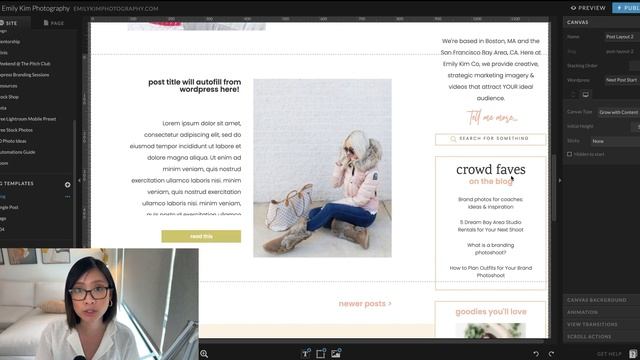Edit the Stacking Order value
Screen dimensions: 640x360
coord(634,66)
